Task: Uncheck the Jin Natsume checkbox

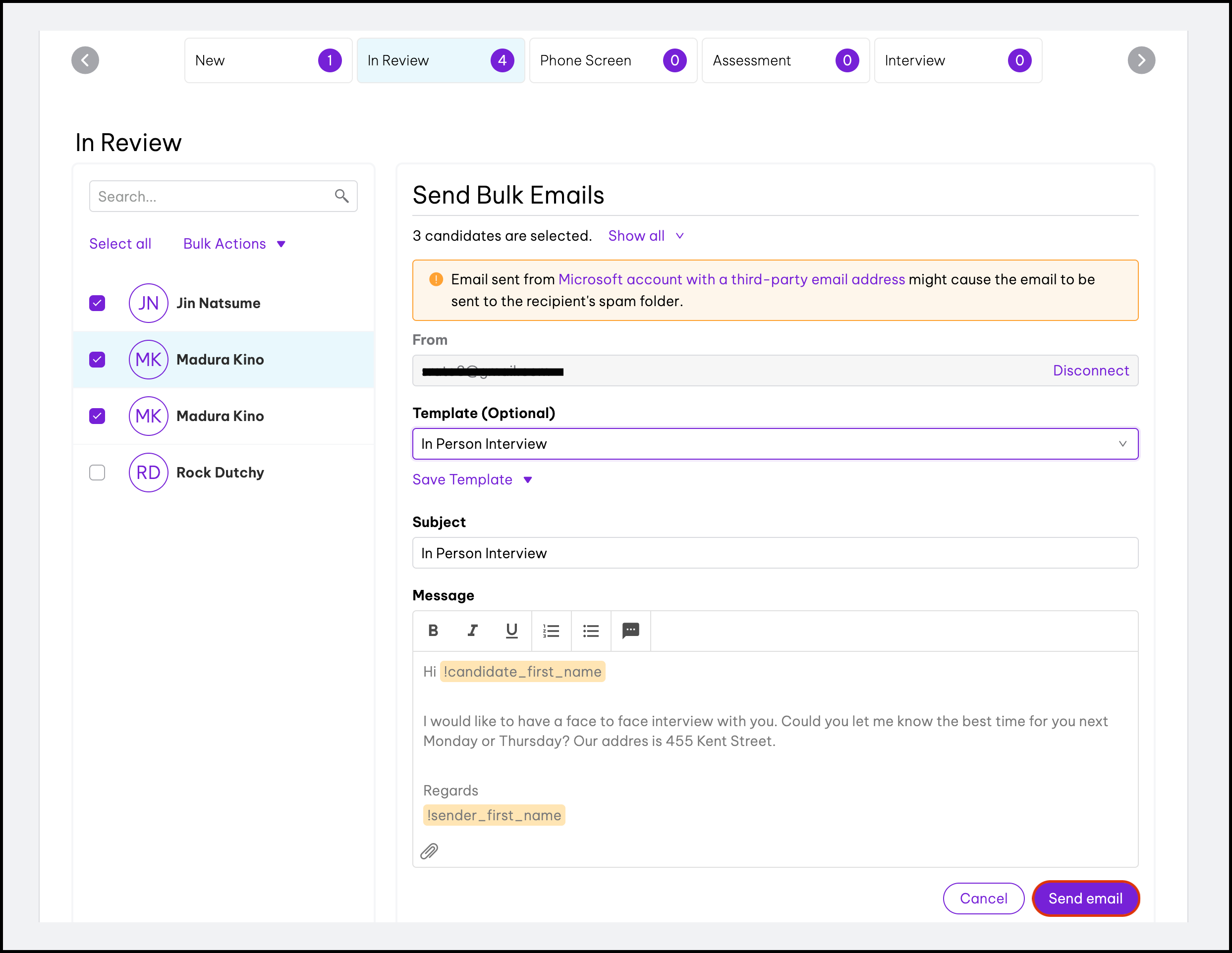Action: [x=97, y=303]
